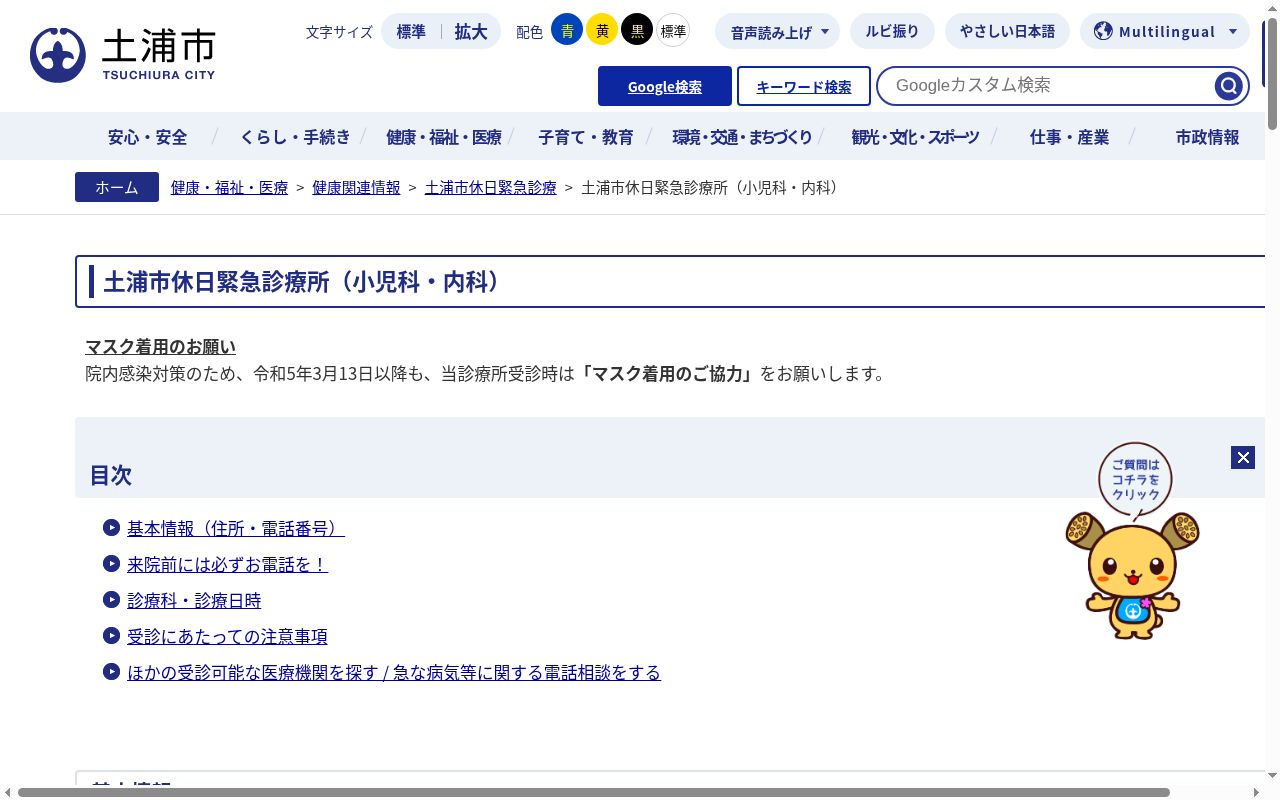Image resolution: width=1280 pixels, height=800 pixels.
Task: Select the 青 blue color scheme
Action: 567,30
